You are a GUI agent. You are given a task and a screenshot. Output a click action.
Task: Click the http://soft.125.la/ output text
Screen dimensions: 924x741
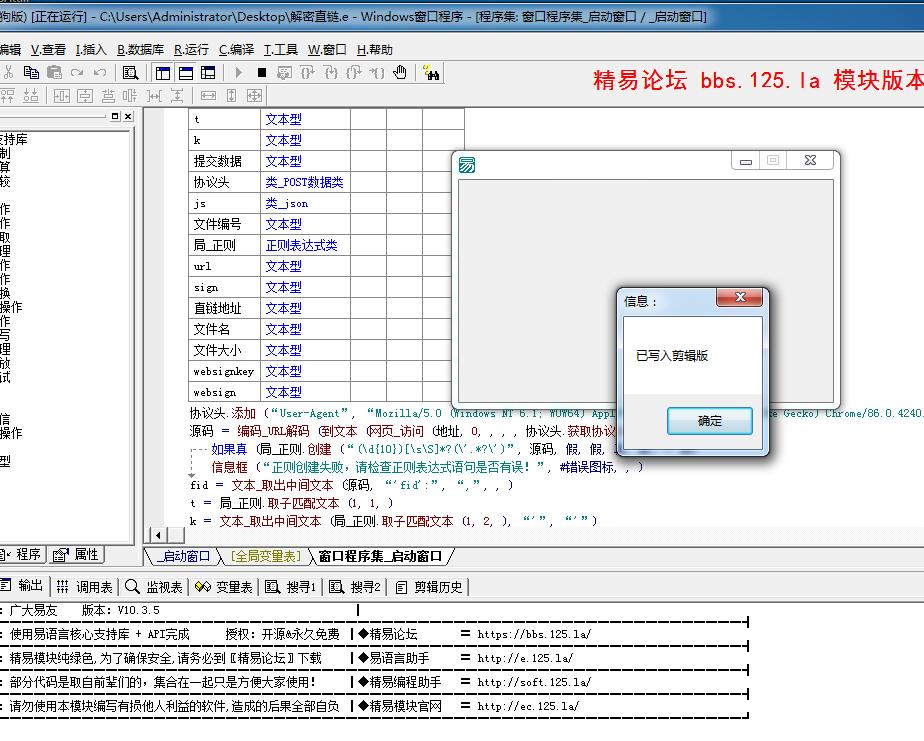click(534, 682)
